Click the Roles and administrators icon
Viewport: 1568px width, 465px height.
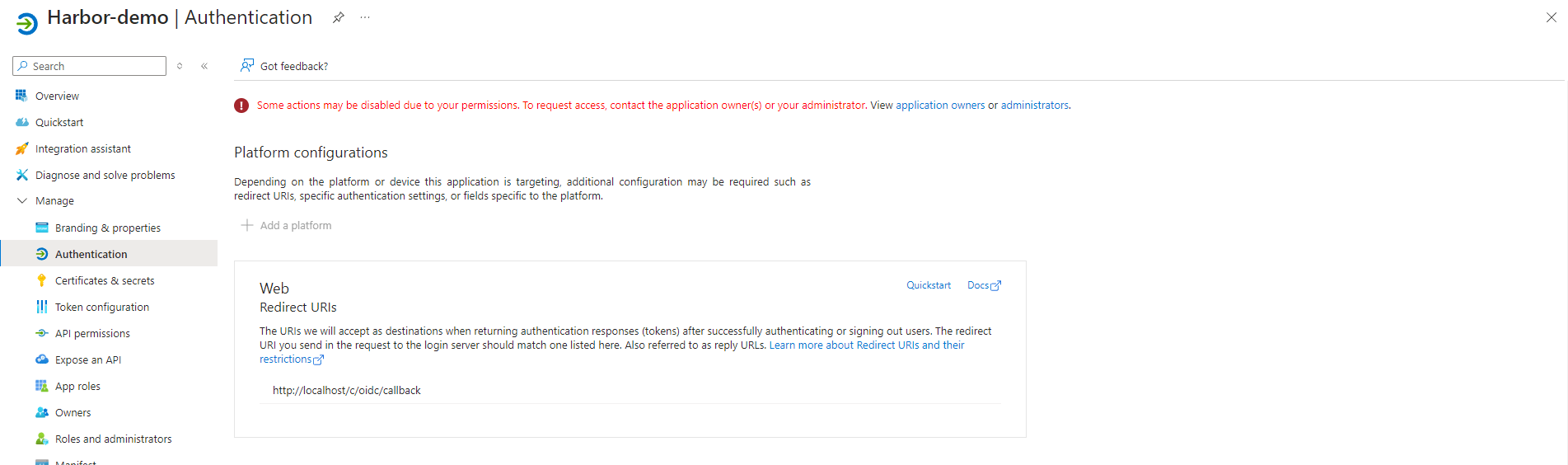tap(42, 439)
